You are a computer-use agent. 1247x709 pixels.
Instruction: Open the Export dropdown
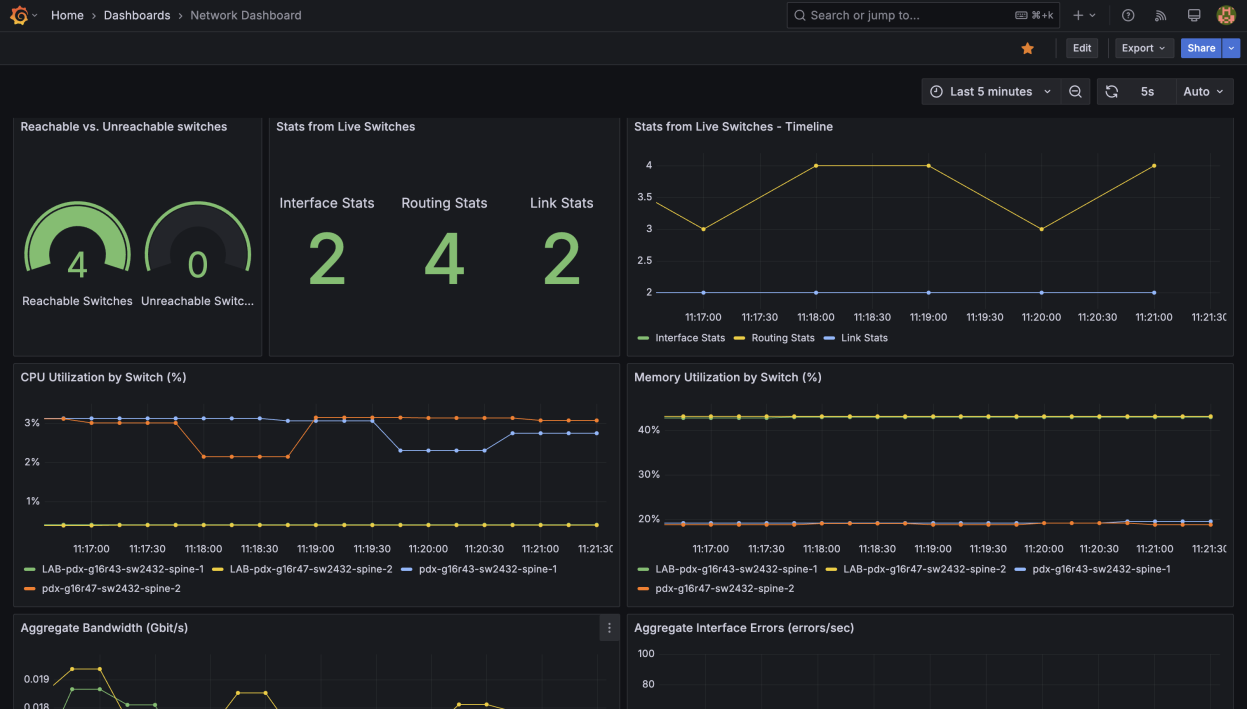[1143, 48]
